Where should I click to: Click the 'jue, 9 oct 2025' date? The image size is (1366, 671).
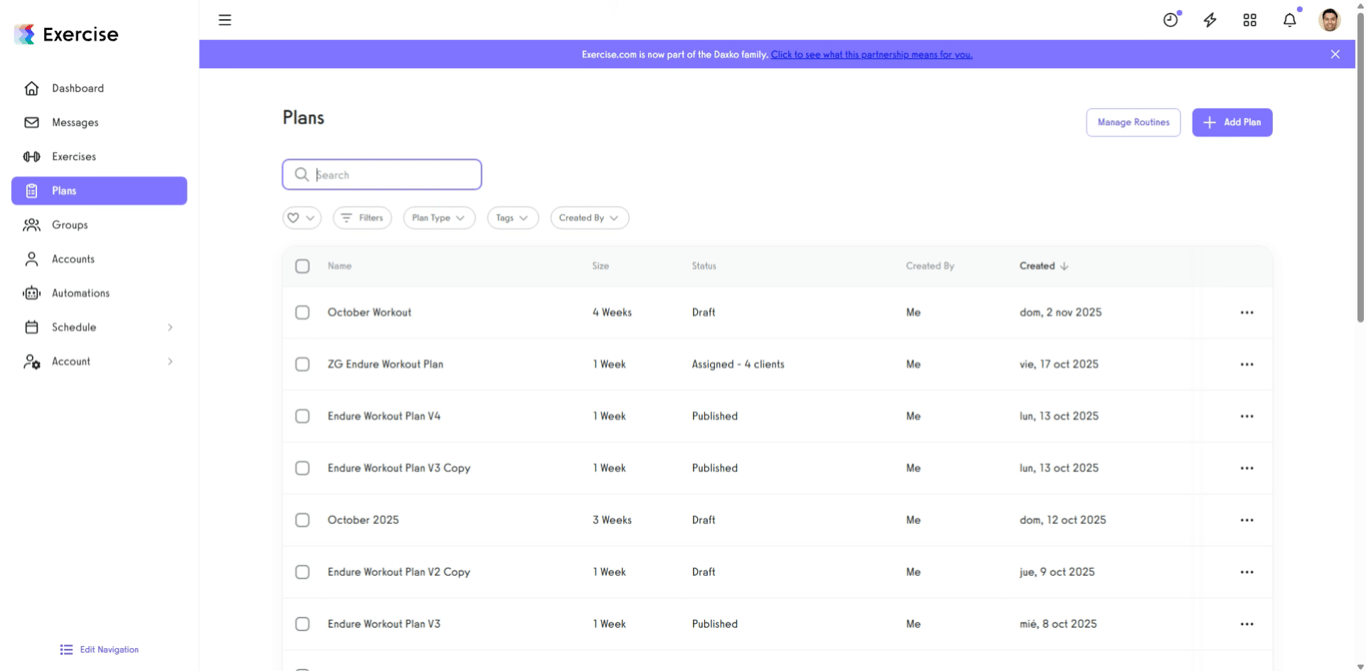point(1057,572)
